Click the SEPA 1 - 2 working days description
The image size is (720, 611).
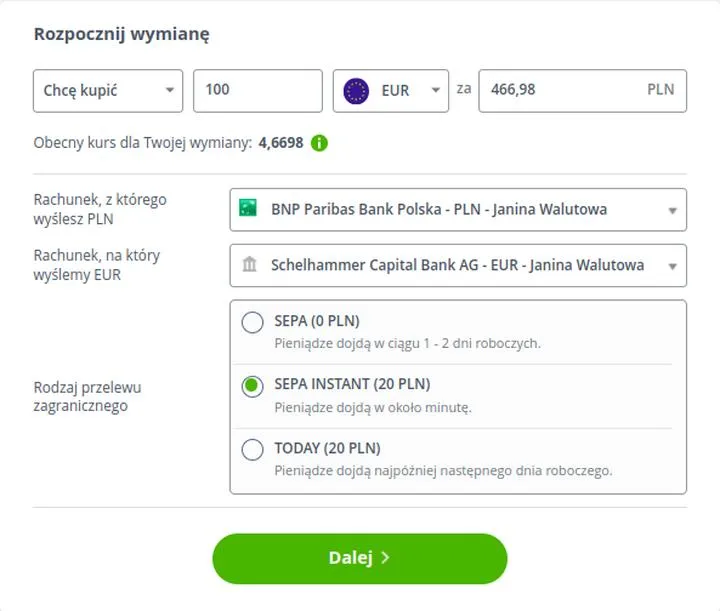407,343
